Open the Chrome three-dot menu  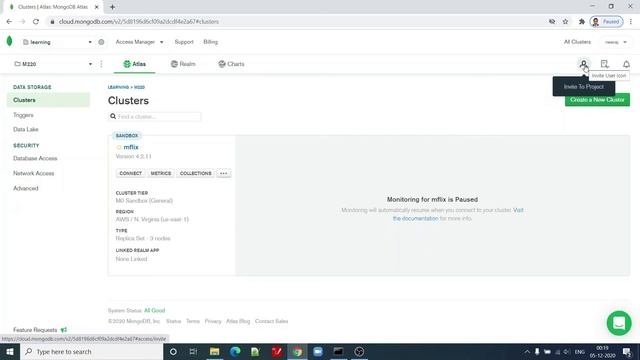tap(631, 22)
